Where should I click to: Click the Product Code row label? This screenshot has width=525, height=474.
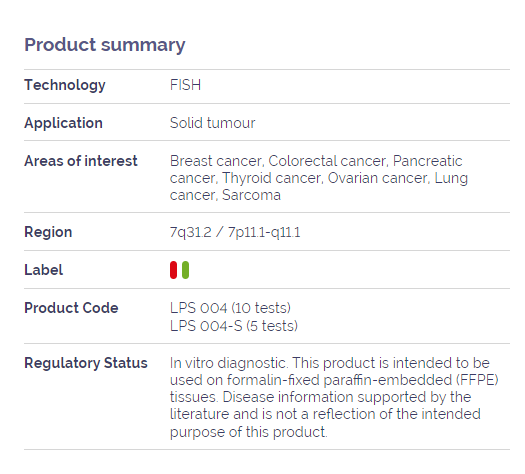tap(71, 308)
